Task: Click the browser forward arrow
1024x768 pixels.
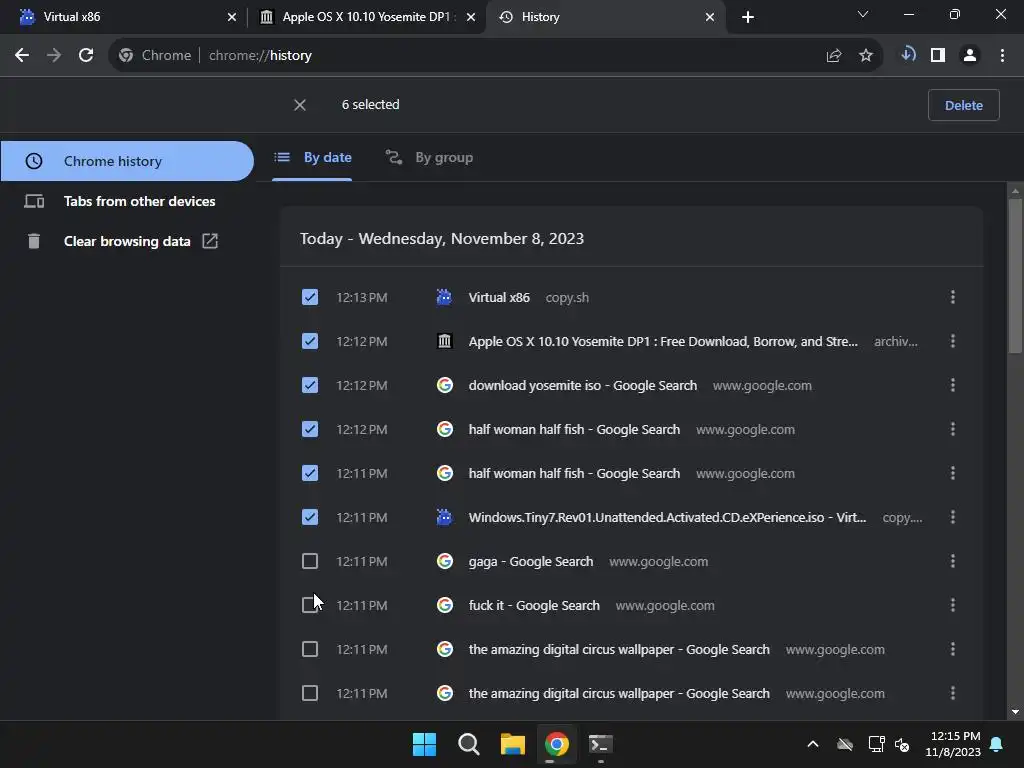Action: coord(54,56)
